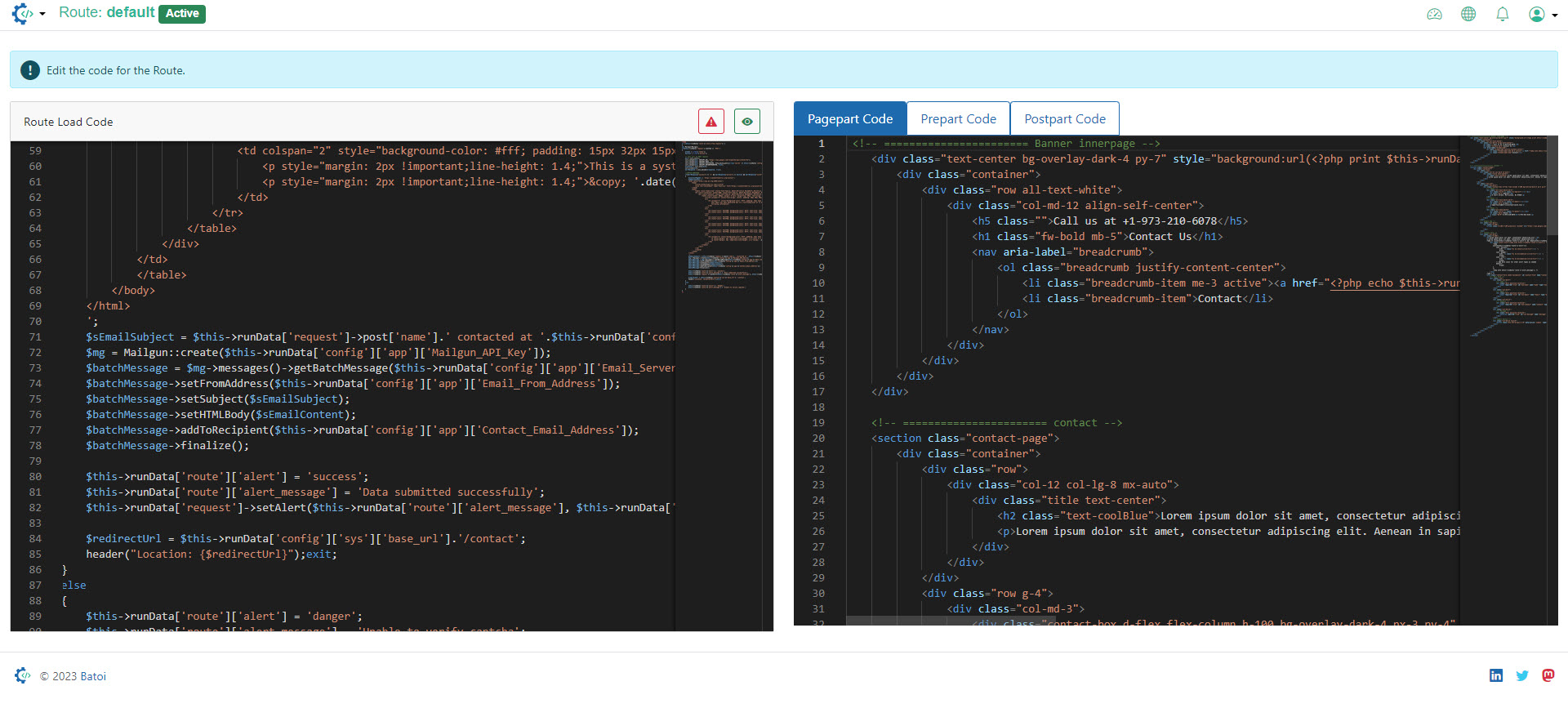Click the Pagepart code editor minimap
The height and width of the screenshot is (717, 1568).
(1508, 237)
